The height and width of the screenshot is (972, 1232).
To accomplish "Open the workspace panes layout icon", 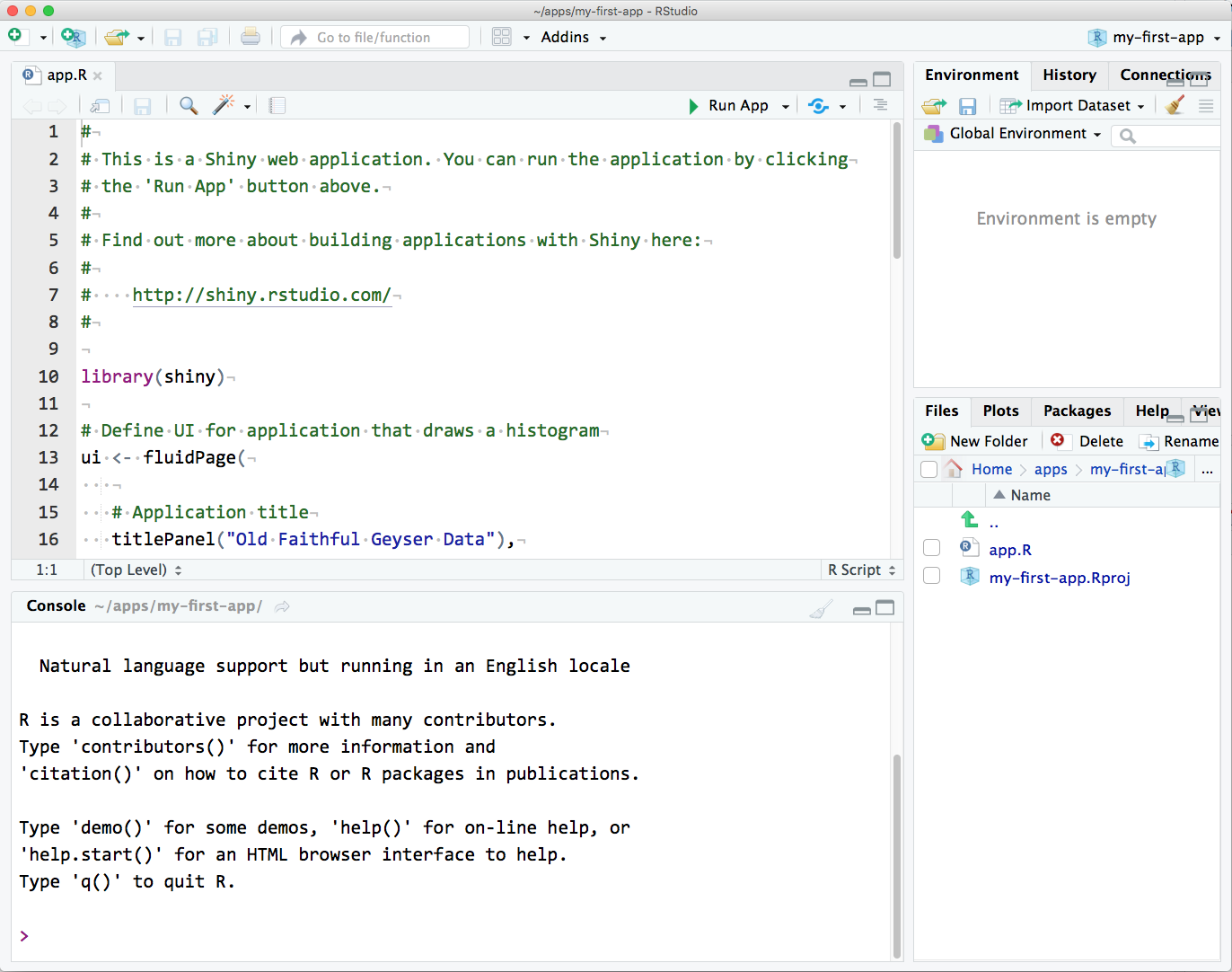I will 502,37.
